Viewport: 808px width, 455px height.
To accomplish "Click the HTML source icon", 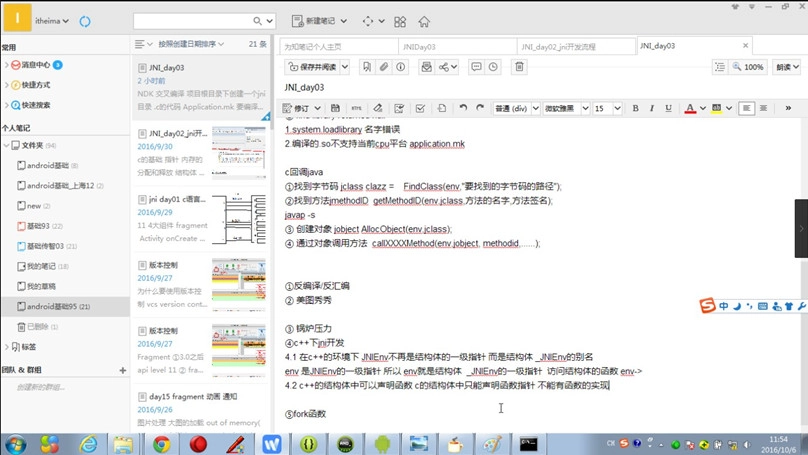I will pos(356,108).
